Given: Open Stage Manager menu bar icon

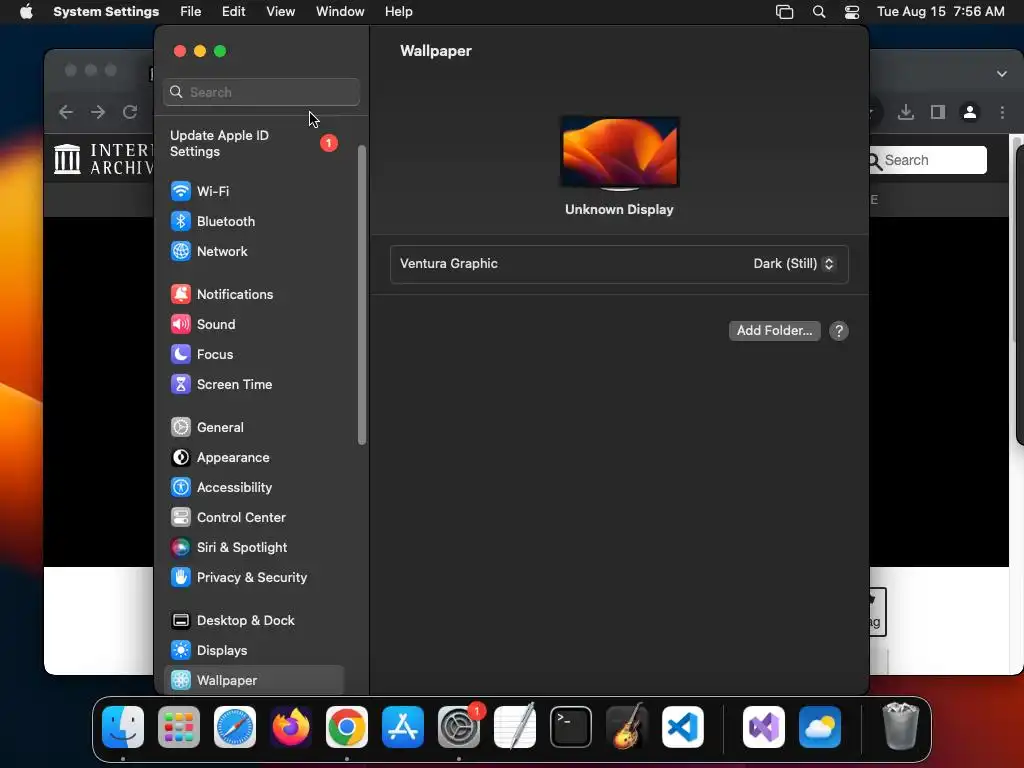Looking at the screenshot, I should [x=784, y=12].
